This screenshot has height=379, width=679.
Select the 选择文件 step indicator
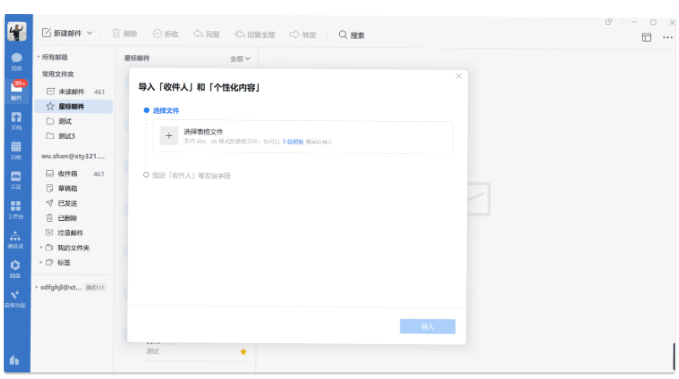click(161, 110)
